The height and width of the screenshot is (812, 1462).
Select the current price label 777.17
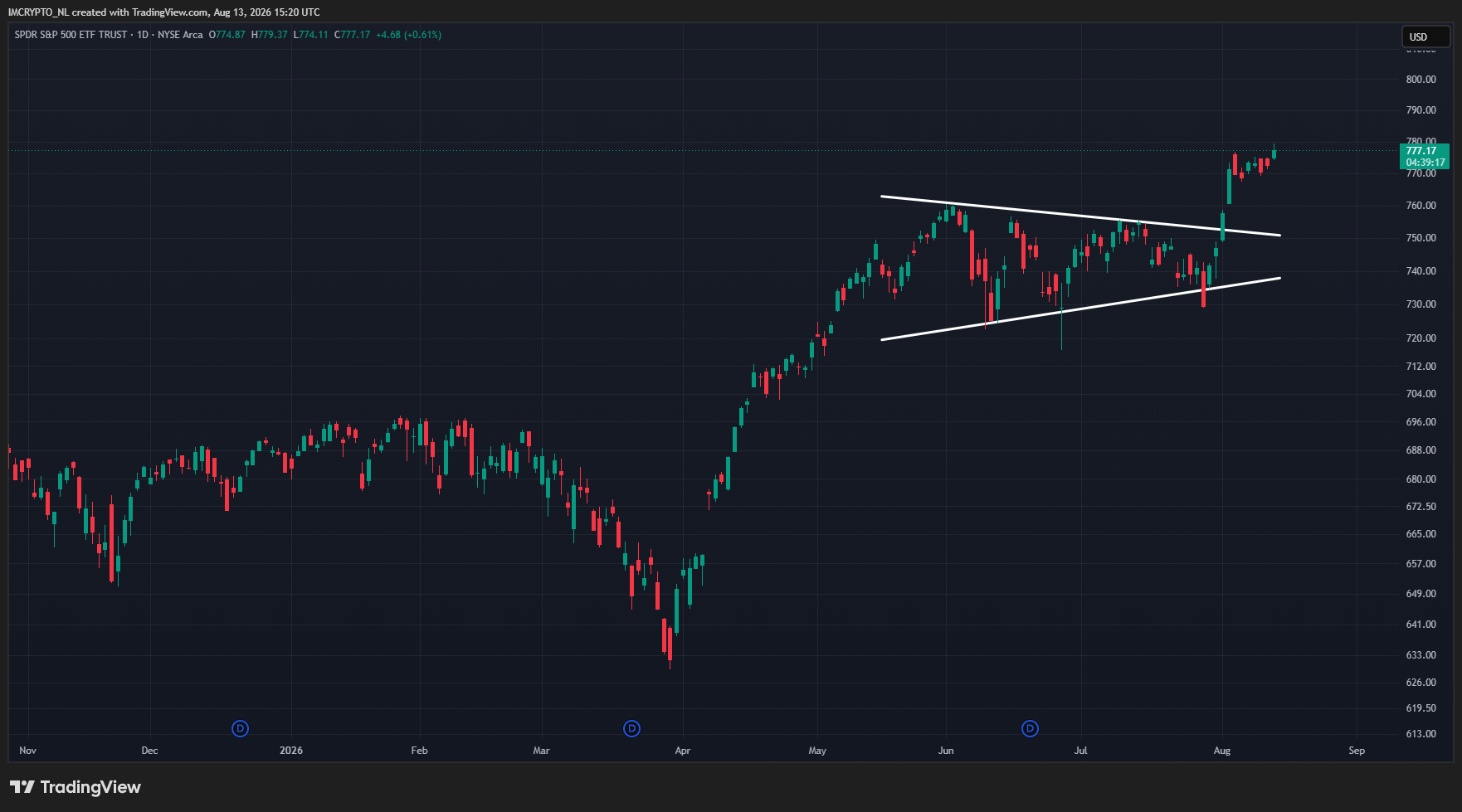coord(1421,151)
